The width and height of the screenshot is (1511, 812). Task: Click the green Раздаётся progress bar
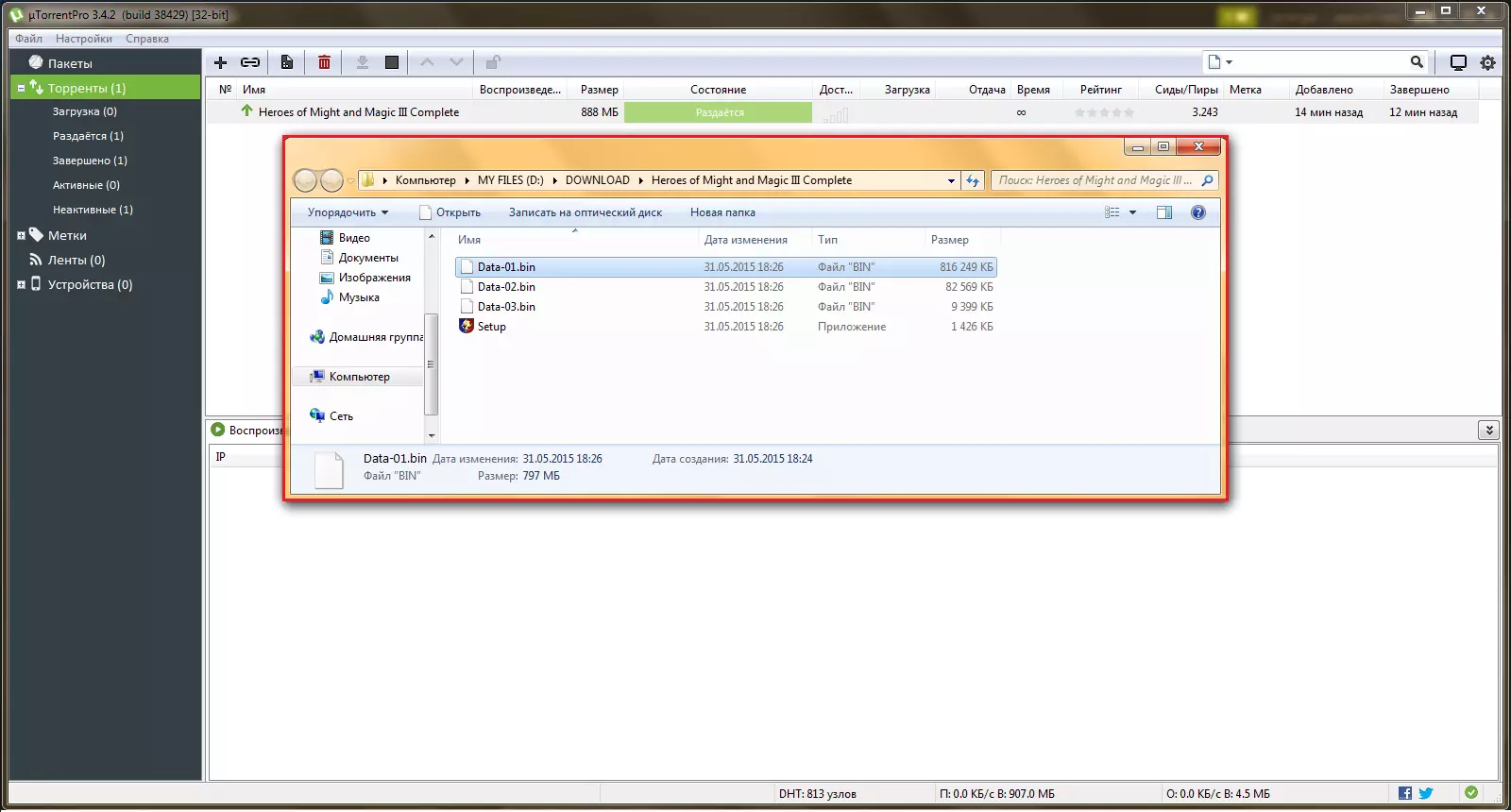719,112
